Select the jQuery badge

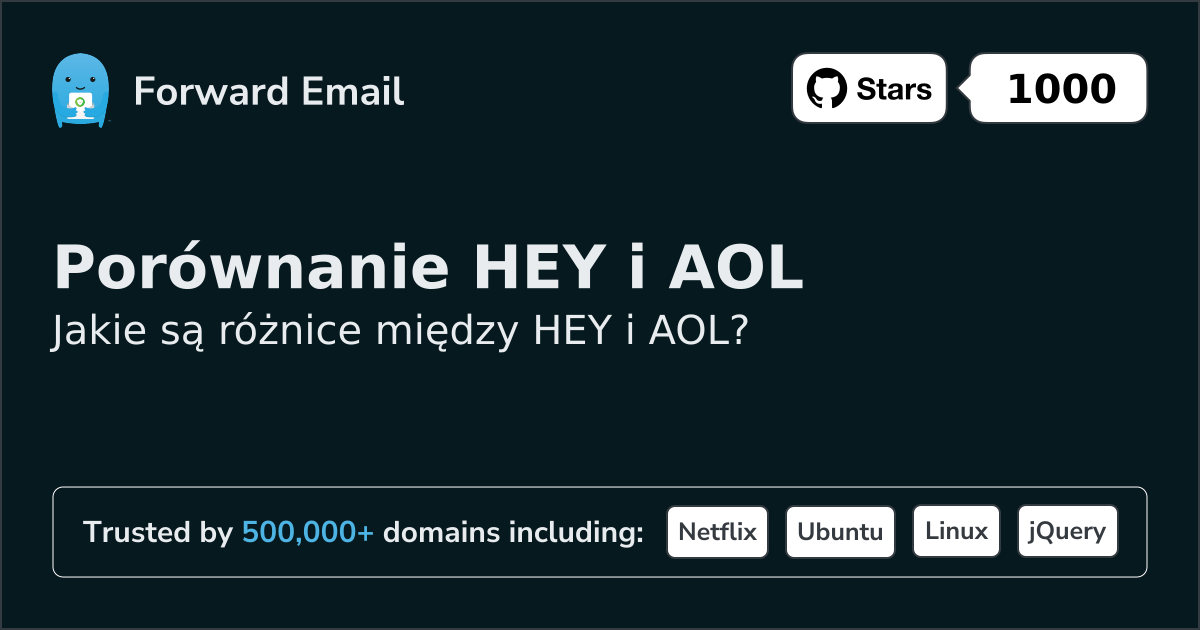(x=1067, y=532)
